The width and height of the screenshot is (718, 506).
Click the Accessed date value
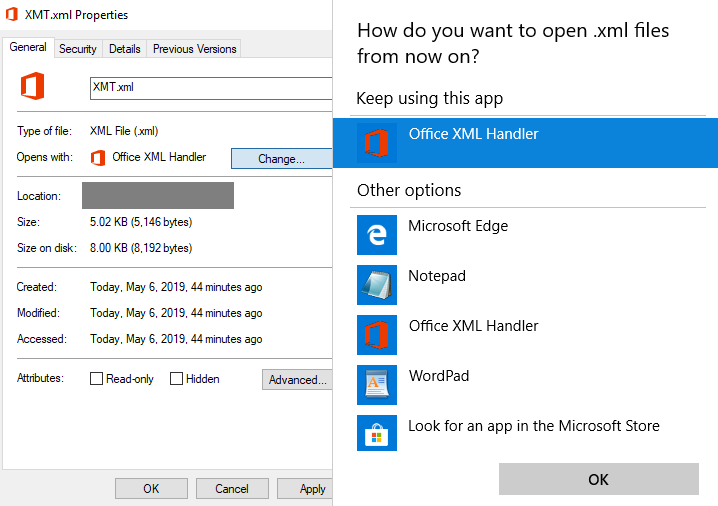click(x=176, y=339)
